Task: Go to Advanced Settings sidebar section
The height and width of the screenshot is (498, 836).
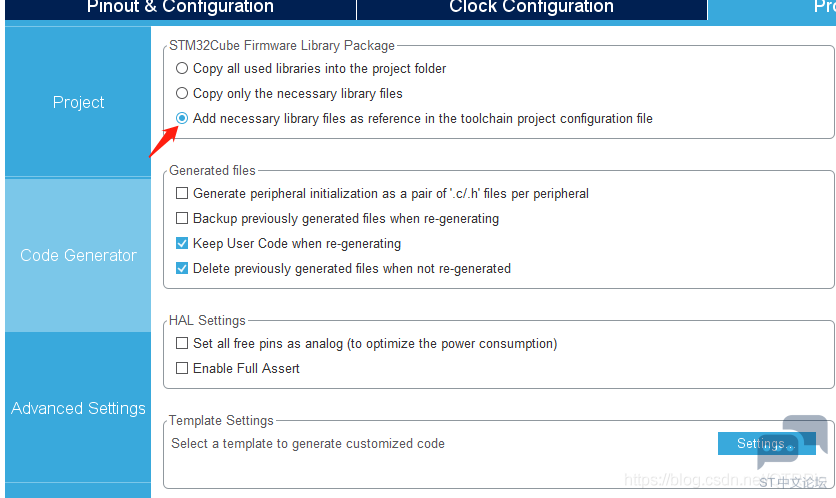Action: pyautogui.click(x=78, y=408)
